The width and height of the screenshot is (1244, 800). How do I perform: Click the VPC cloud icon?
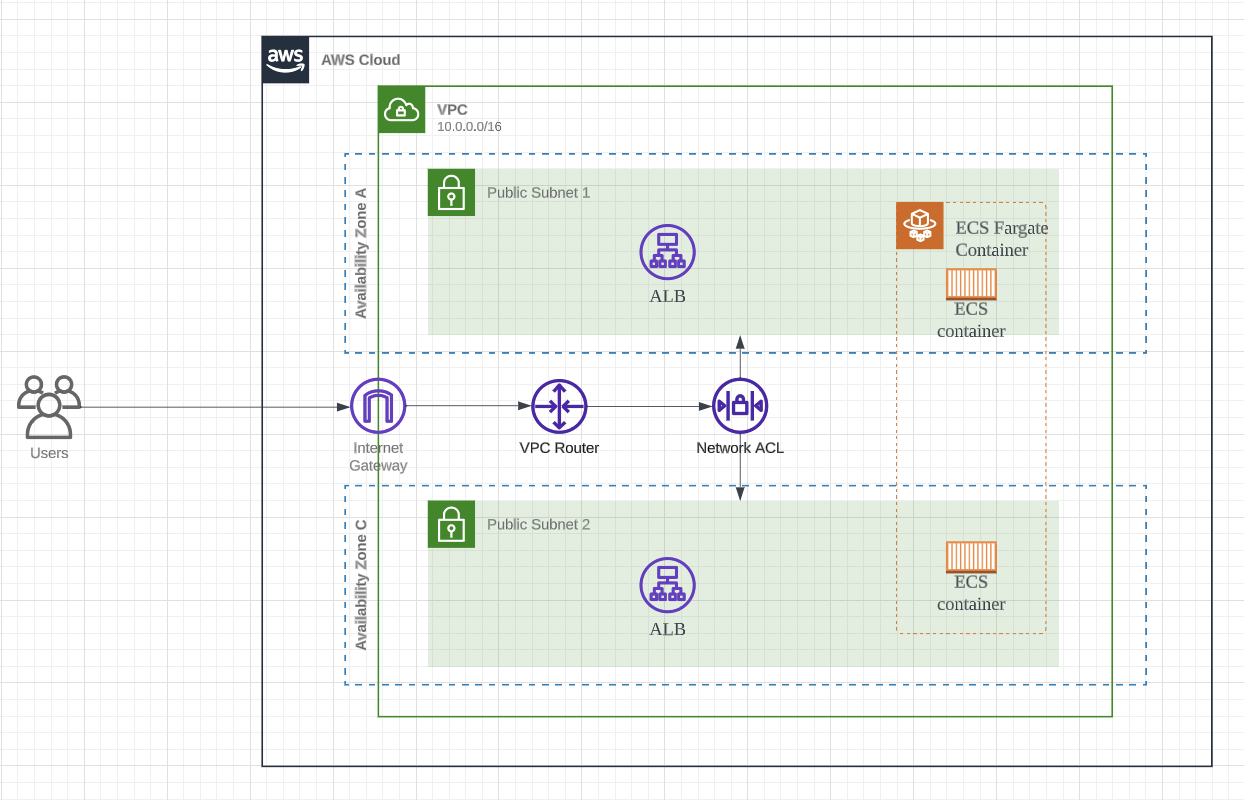[402, 109]
